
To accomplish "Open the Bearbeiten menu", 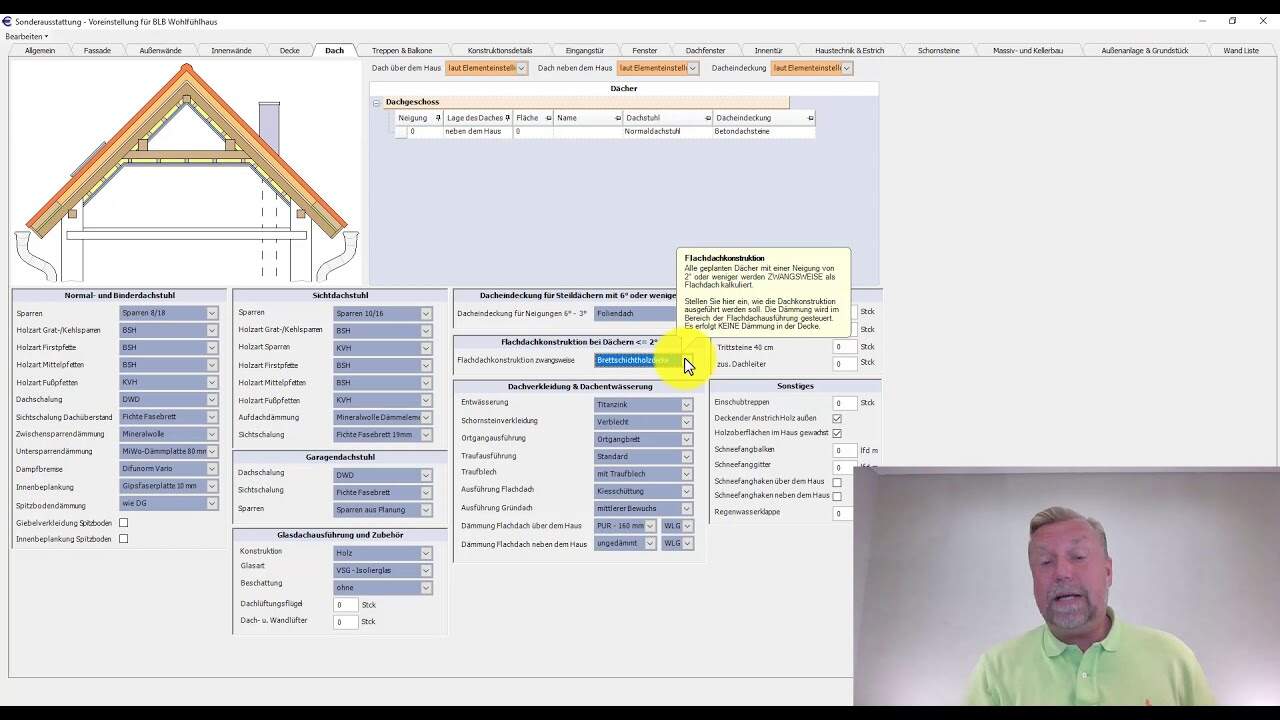I will 26,36.
